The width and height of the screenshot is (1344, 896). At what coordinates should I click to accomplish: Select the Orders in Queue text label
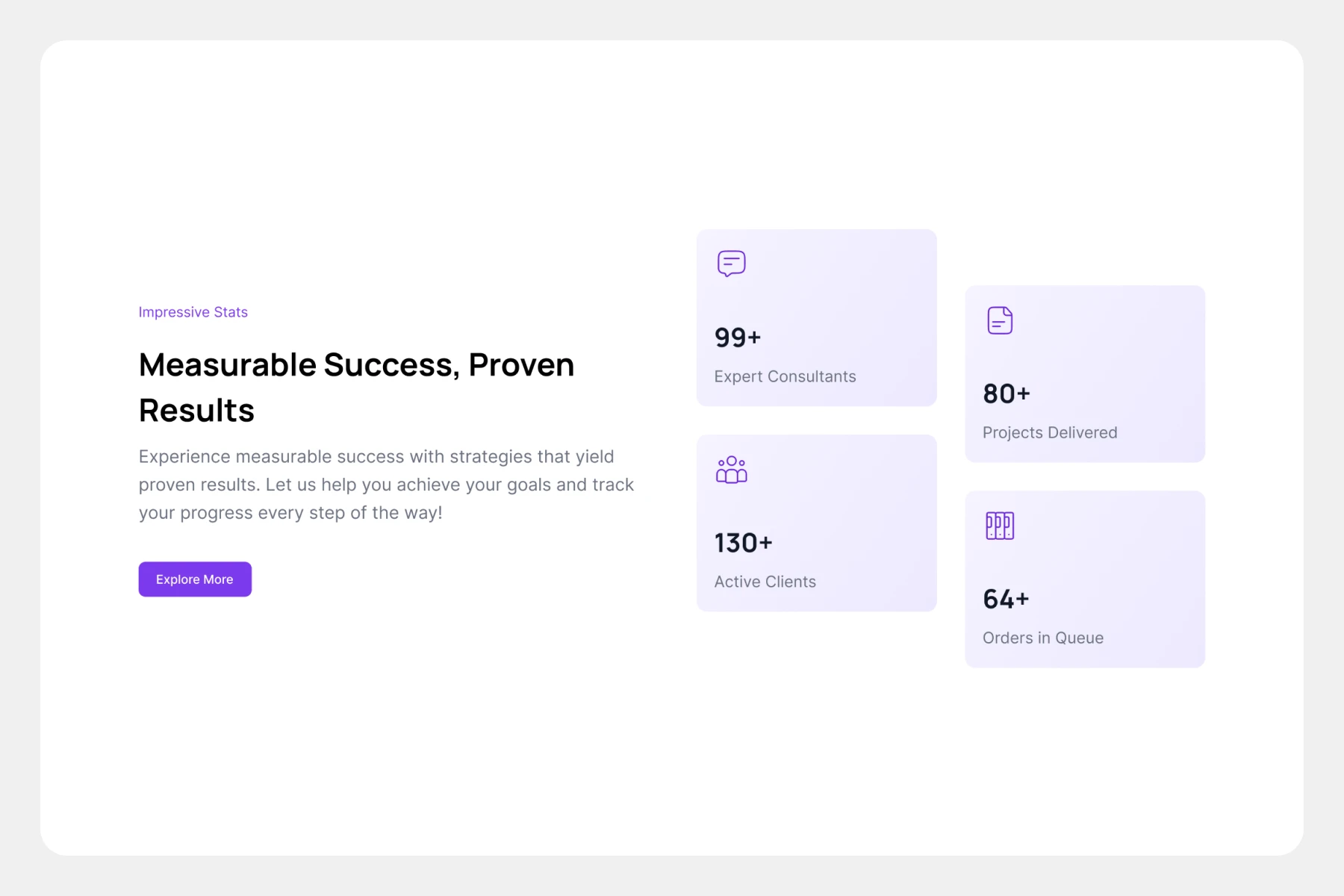pos(1042,638)
